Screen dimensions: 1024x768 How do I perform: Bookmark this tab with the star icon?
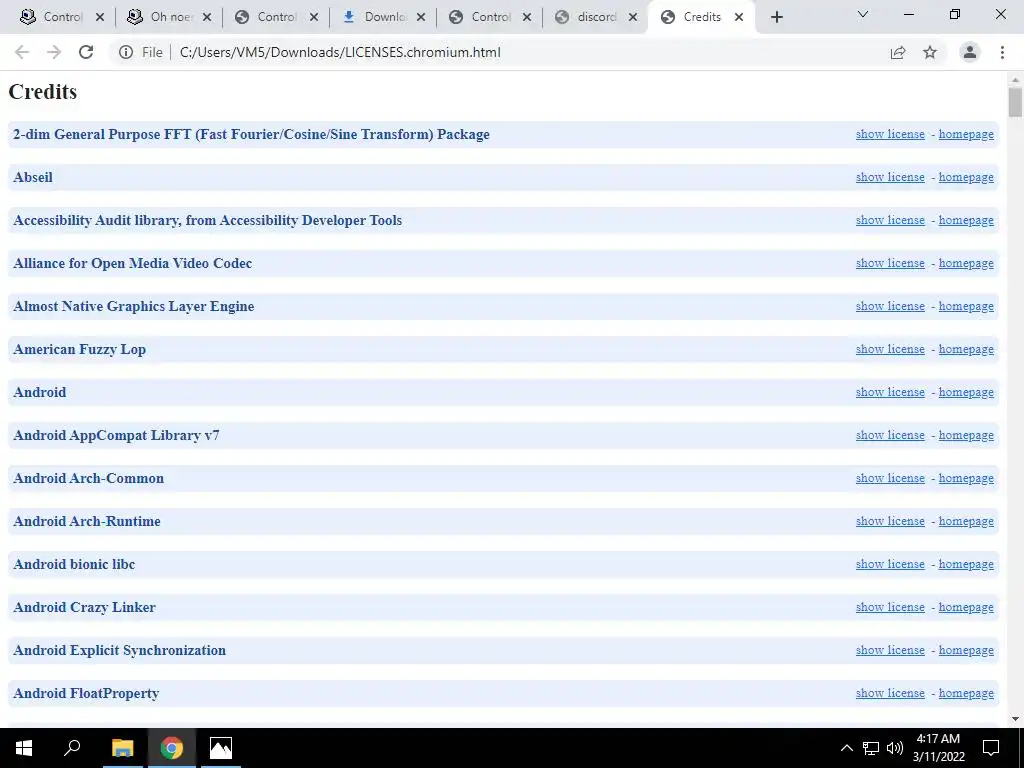point(930,52)
